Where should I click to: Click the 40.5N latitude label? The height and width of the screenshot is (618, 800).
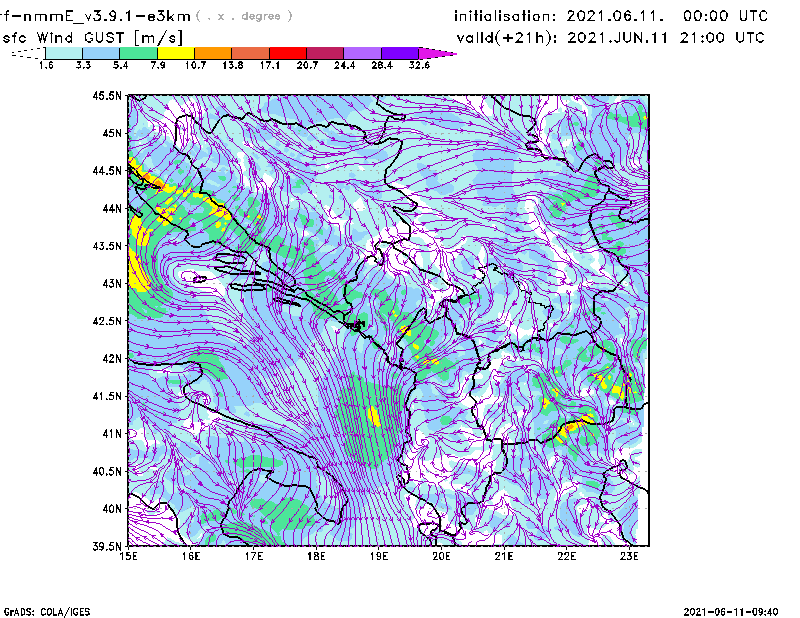click(107, 471)
